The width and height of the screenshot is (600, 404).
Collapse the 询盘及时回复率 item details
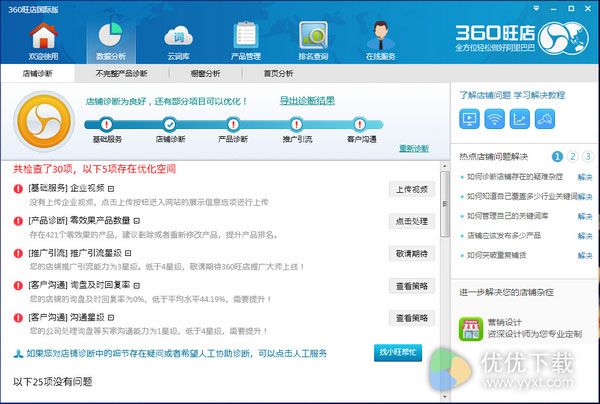[137, 285]
